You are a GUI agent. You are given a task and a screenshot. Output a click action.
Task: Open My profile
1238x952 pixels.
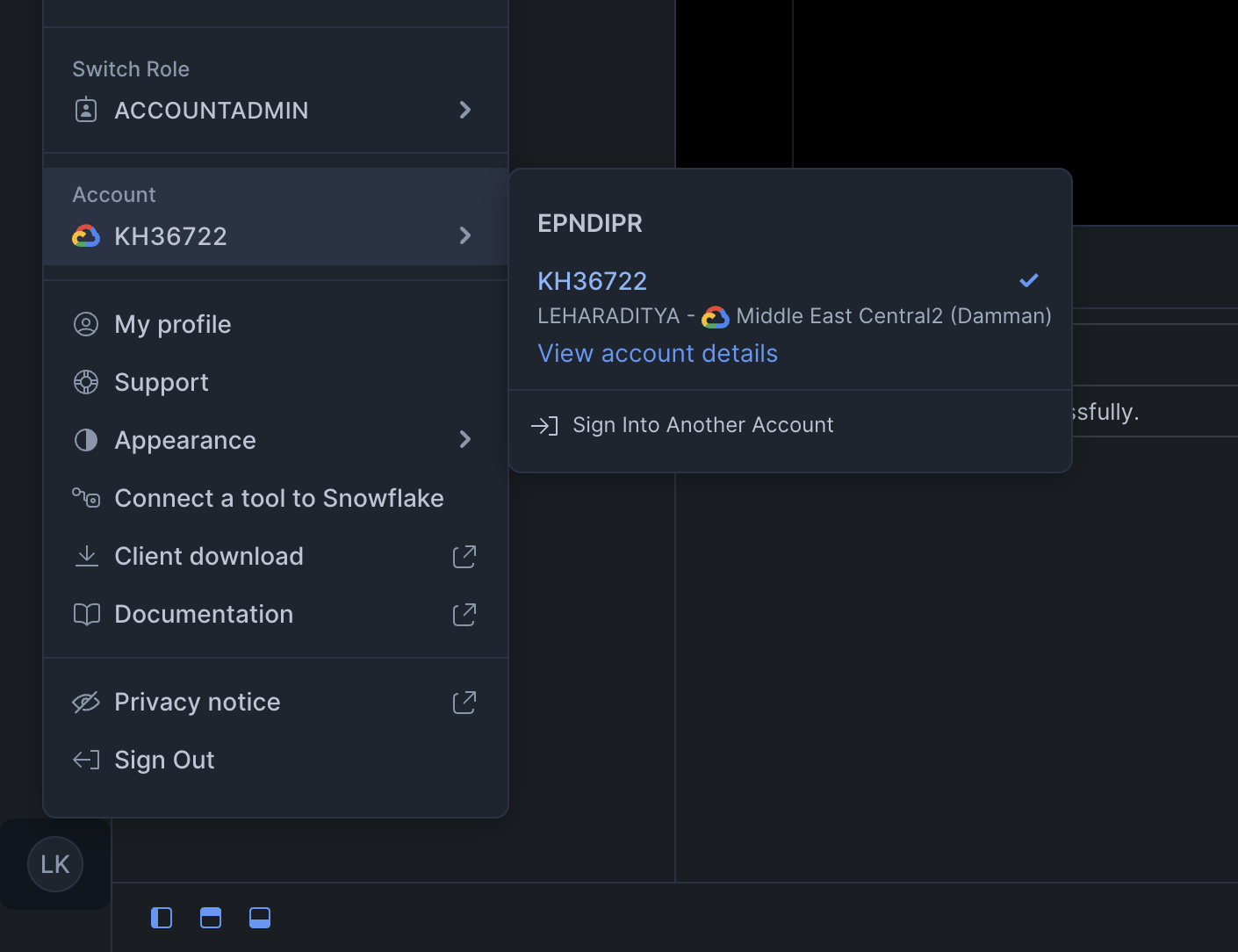point(276,324)
